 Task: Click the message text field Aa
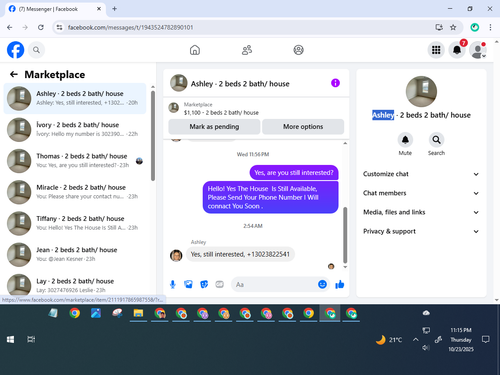tap(273, 284)
